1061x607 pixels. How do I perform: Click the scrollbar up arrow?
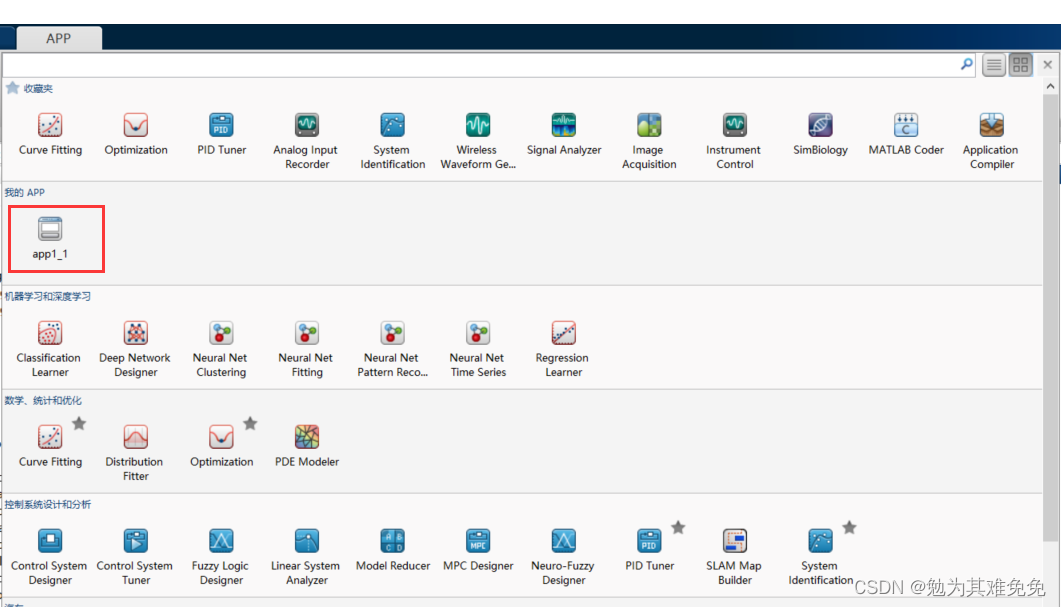click(x=1050, y=87)
